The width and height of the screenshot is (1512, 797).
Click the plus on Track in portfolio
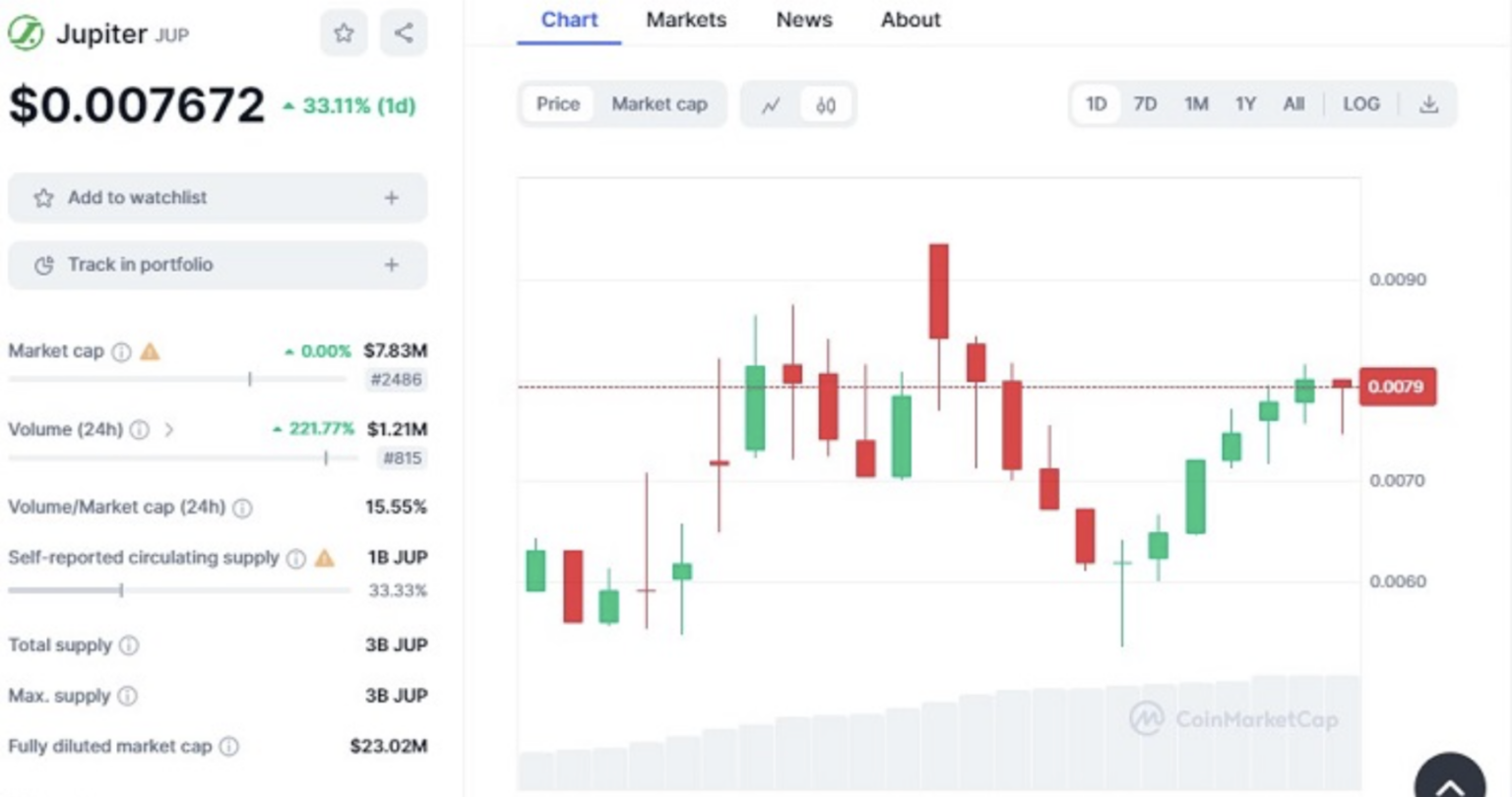[x=391, y=265]
